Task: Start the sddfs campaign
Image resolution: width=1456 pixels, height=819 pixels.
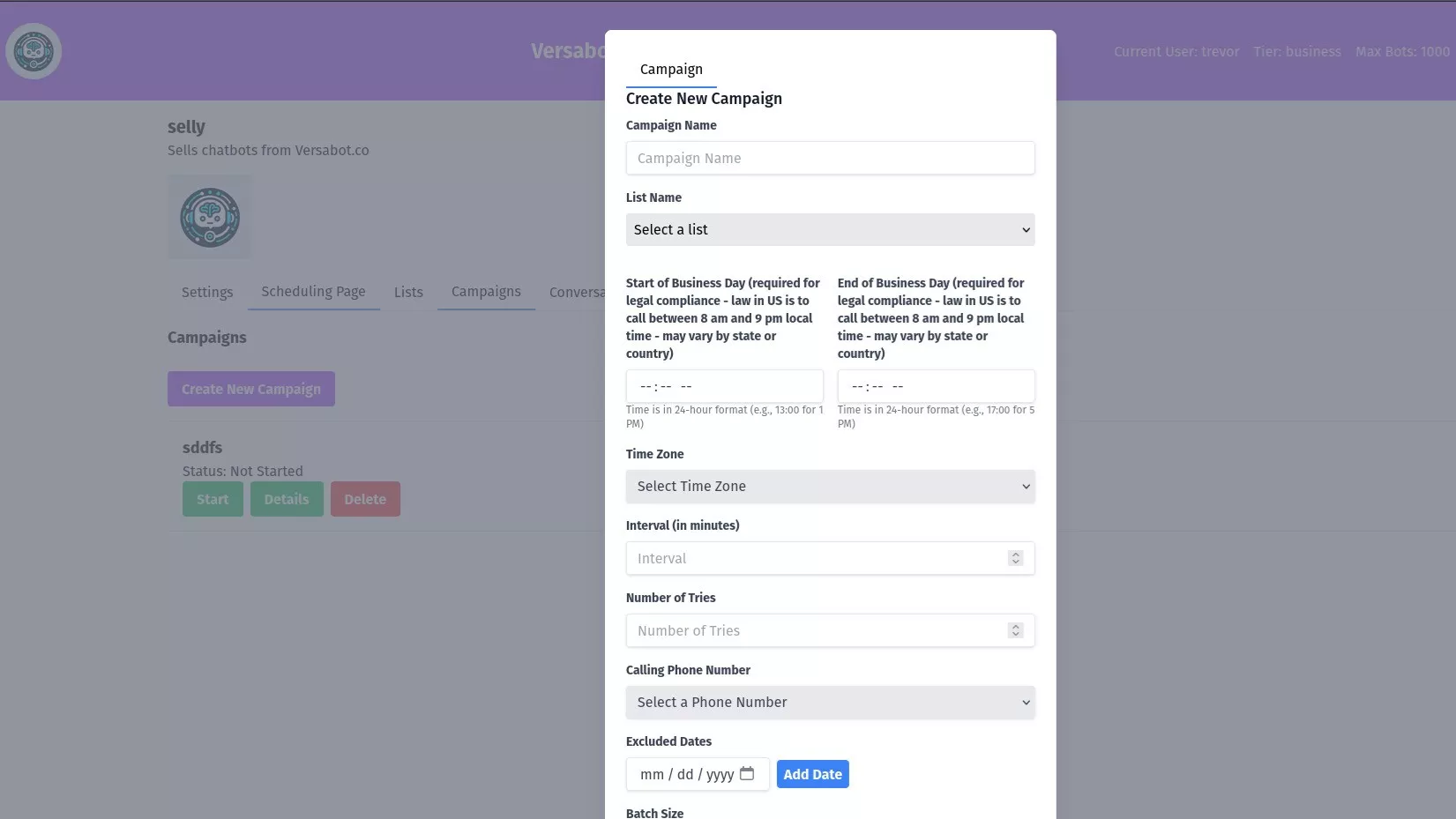Action: (x=213, y=499)
